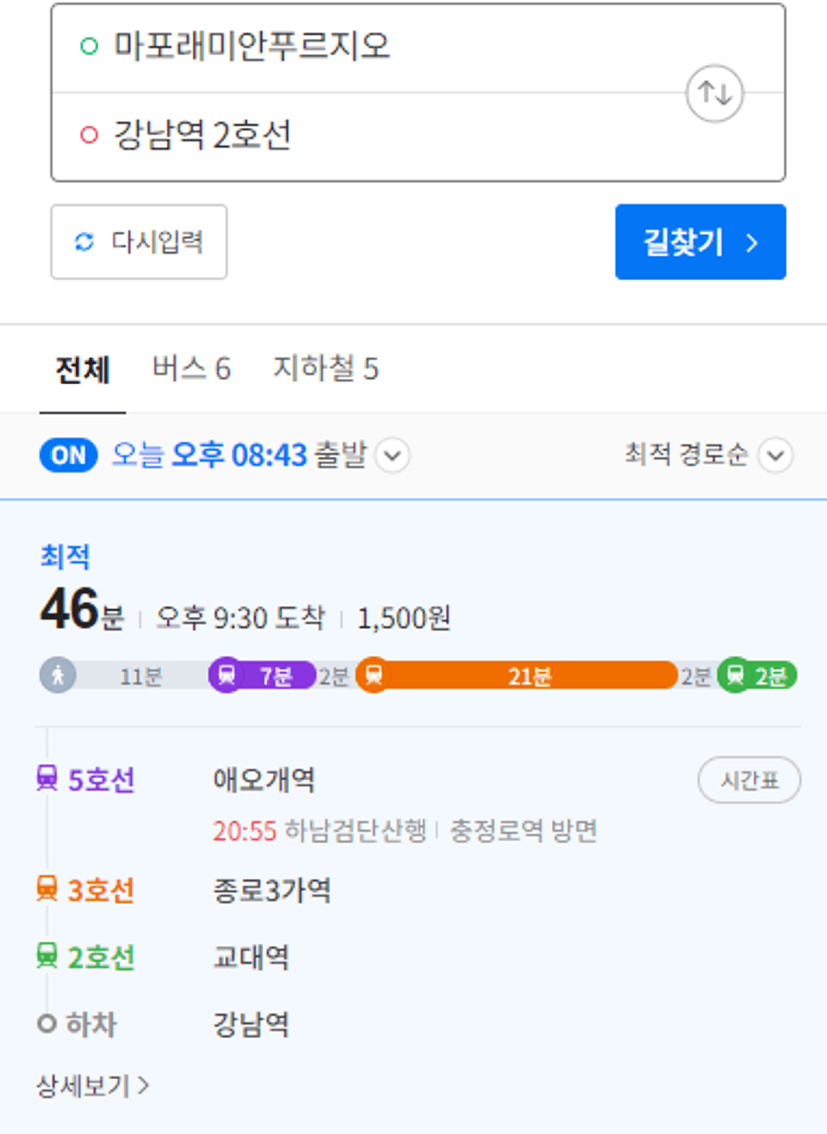The height and width of the screenshot is (1134, 827).
Task: Click the blue 길찾기 button
Action: (x=700, y=242)
